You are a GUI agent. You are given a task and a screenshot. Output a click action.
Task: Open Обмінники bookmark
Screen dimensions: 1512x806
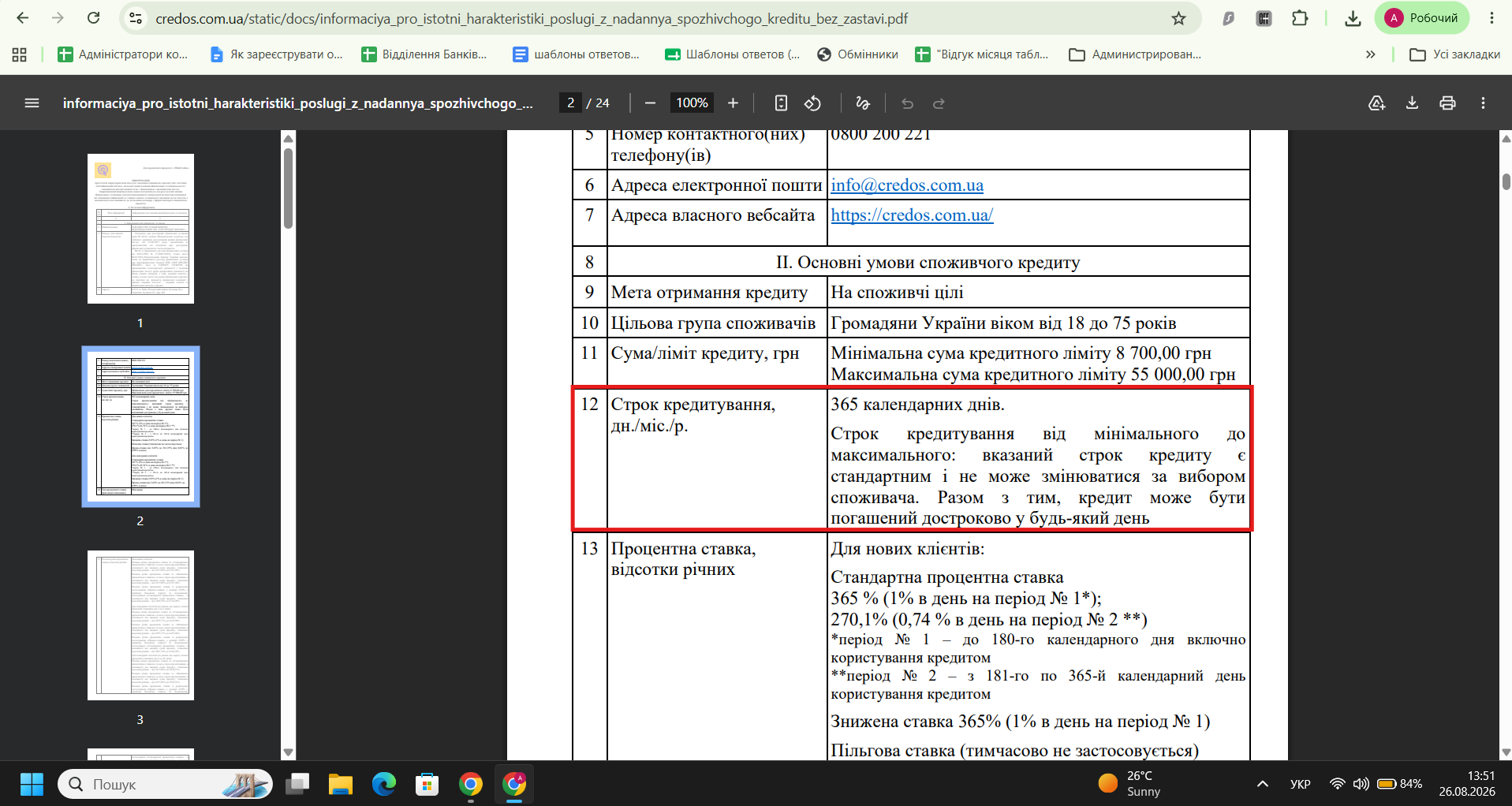coord(858,54)
